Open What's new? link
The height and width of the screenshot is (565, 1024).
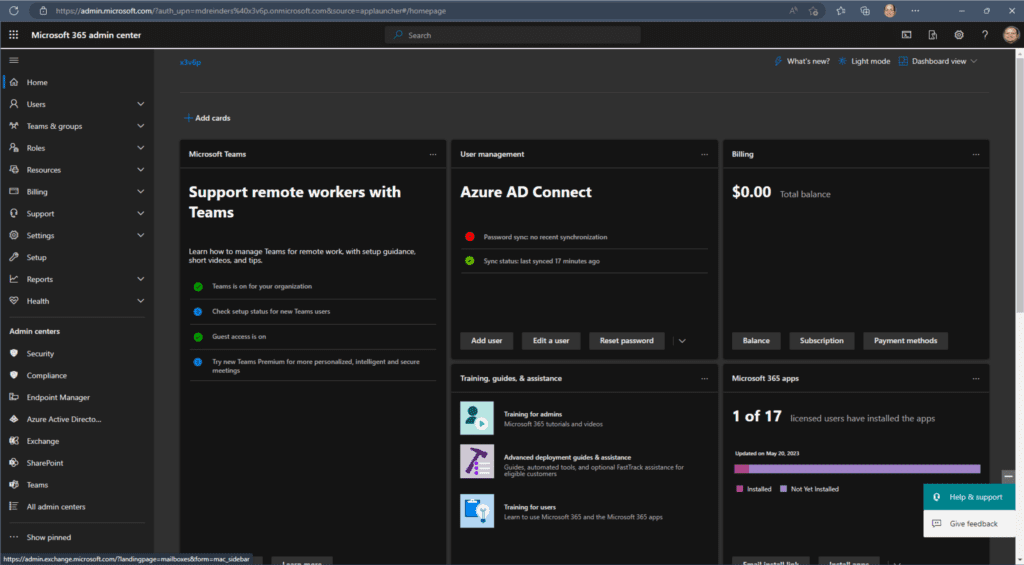coord(802,61)
